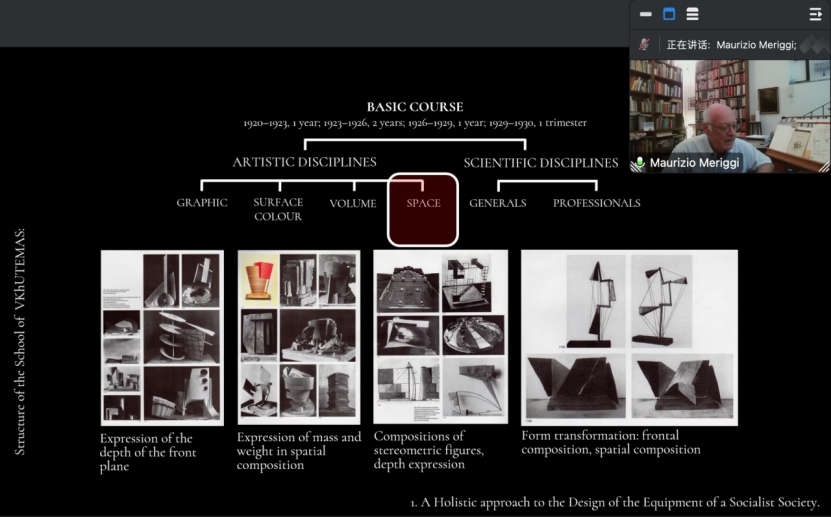Click the muted microphone icon
The width and height of the screenshot is (831, 517).
(x=644, y=44)
